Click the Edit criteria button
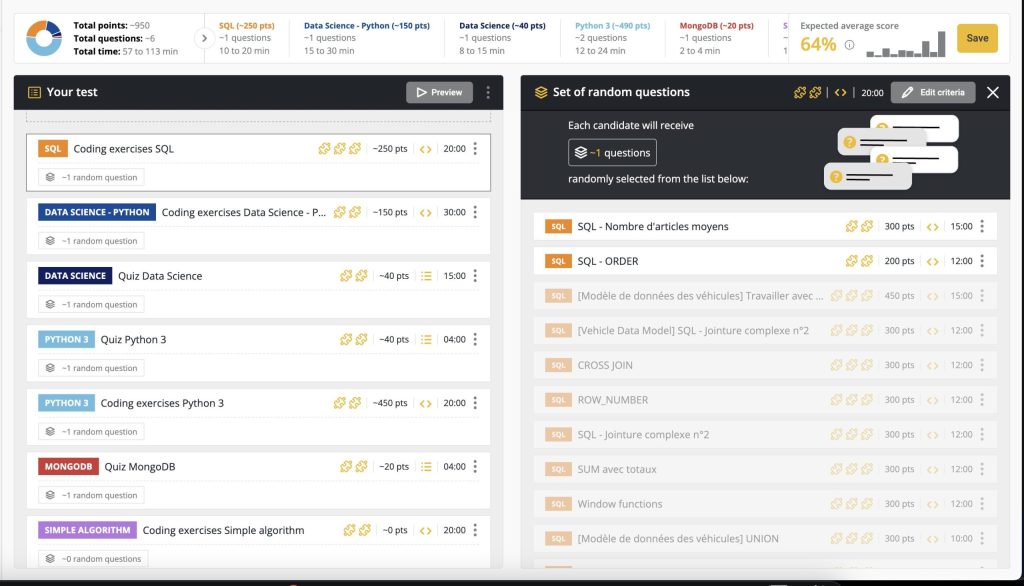 (933, 93)
